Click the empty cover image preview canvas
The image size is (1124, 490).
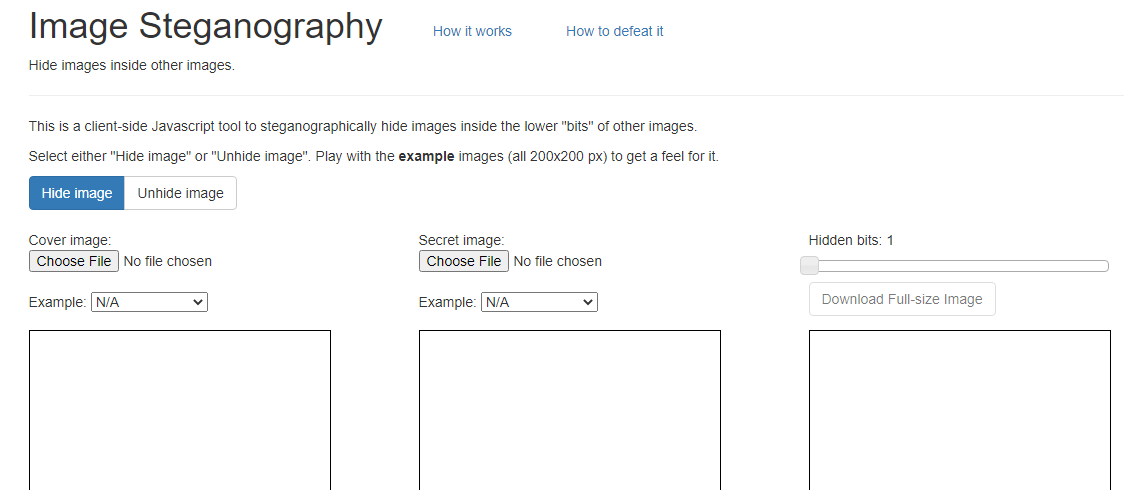tap(180, 410)
